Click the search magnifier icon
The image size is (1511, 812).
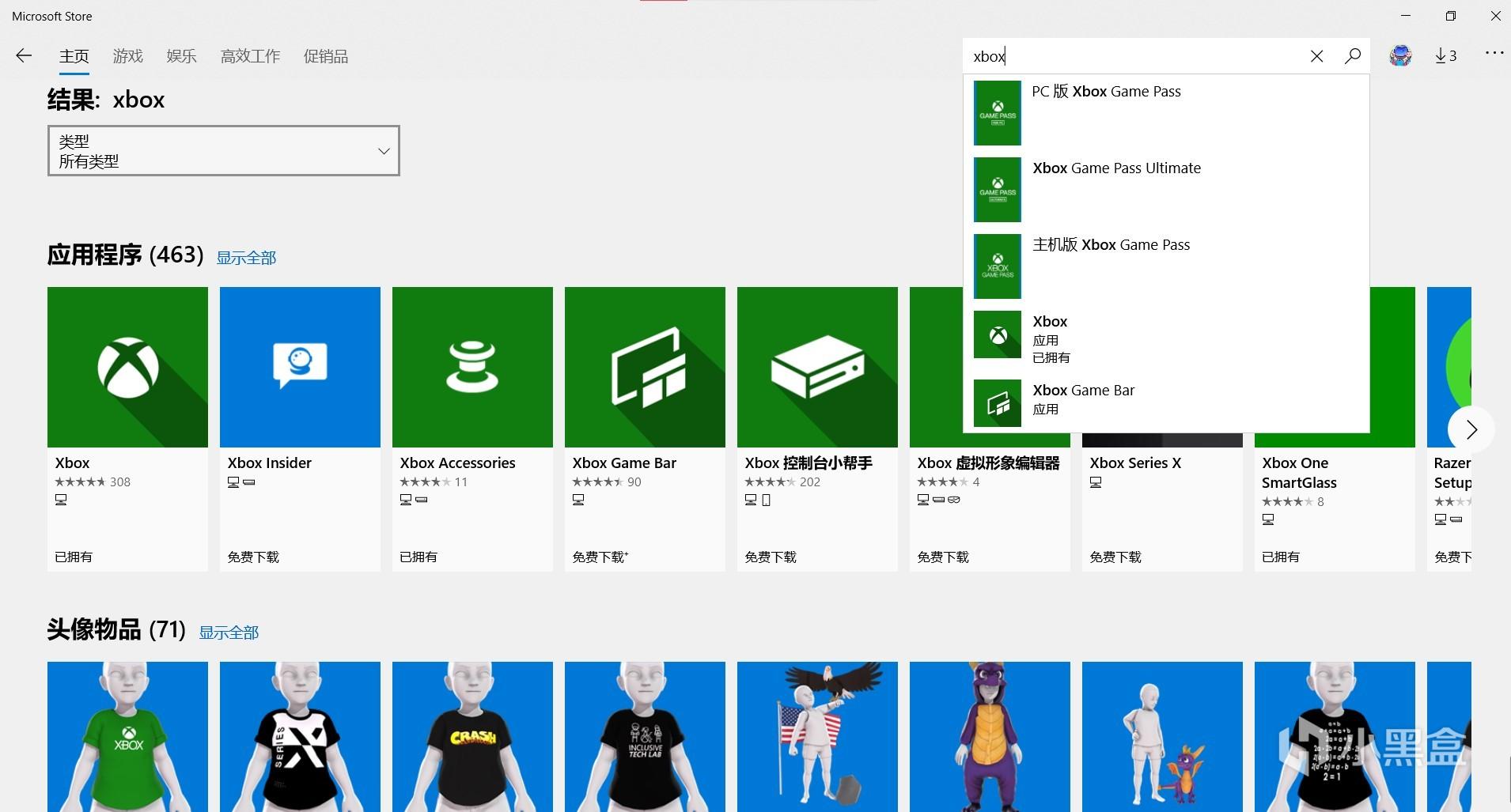[x=1353, y=56]
